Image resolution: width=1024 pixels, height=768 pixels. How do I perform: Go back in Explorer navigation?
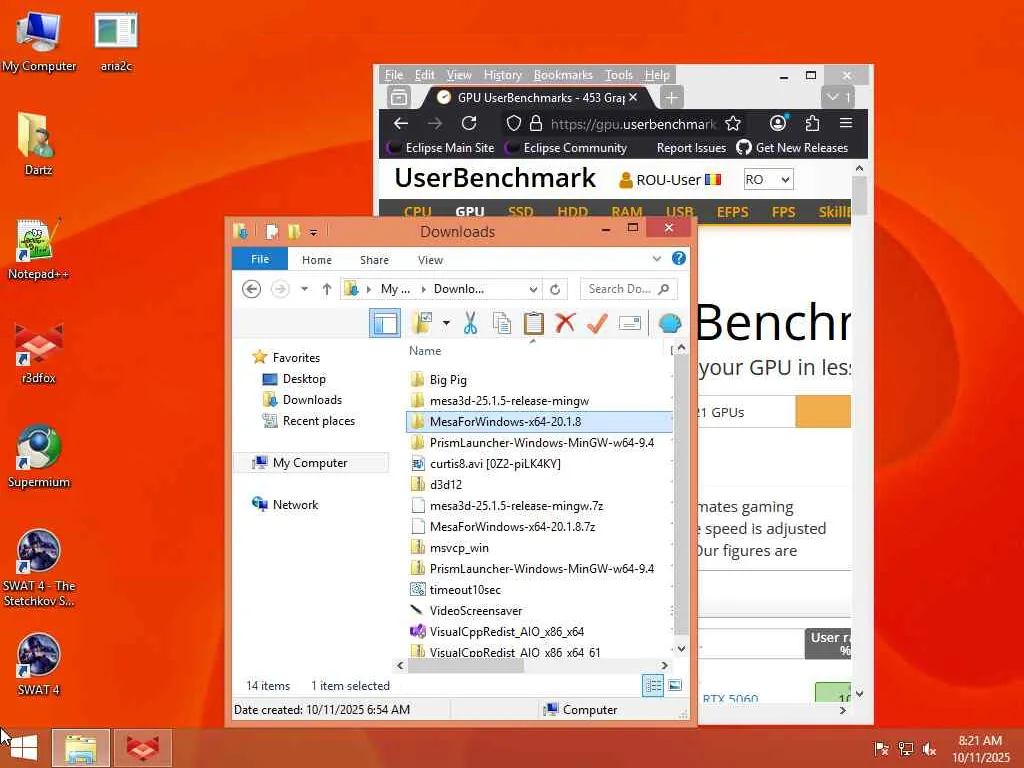(251, 289)
